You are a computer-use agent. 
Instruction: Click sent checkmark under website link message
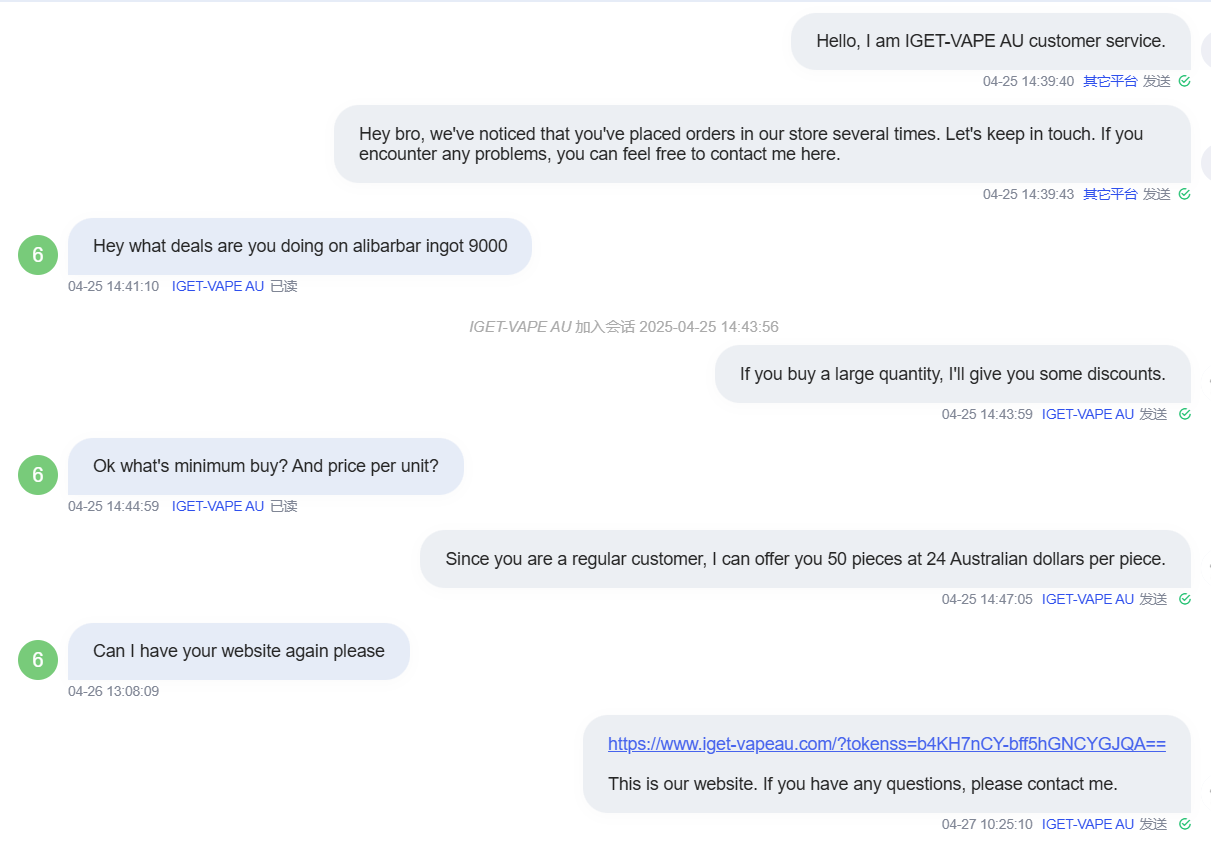pyautogui.click(x=1184, y=824)
